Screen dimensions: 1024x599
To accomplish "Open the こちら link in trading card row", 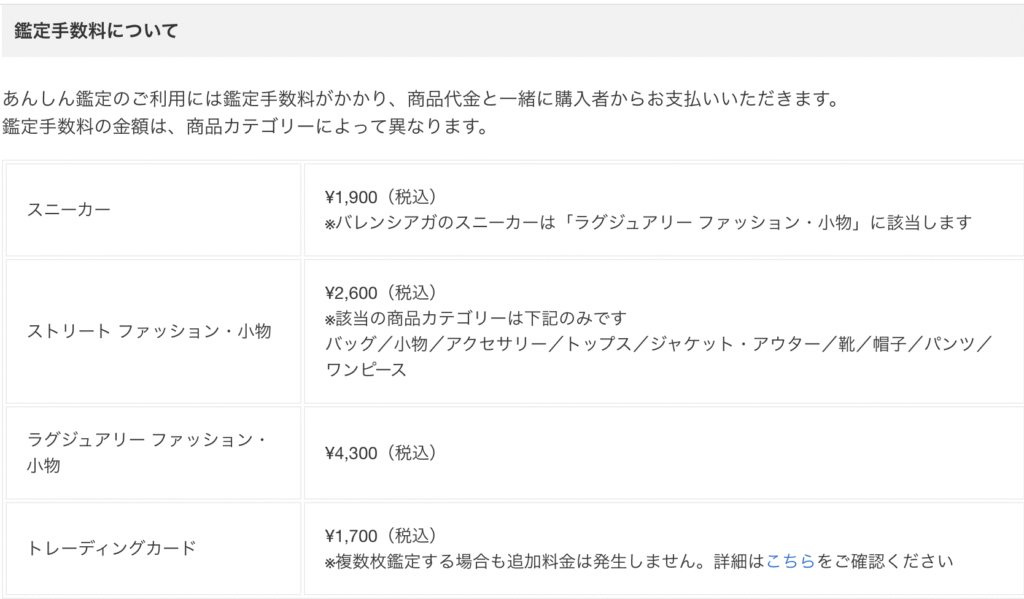I will tap(790, 561).
